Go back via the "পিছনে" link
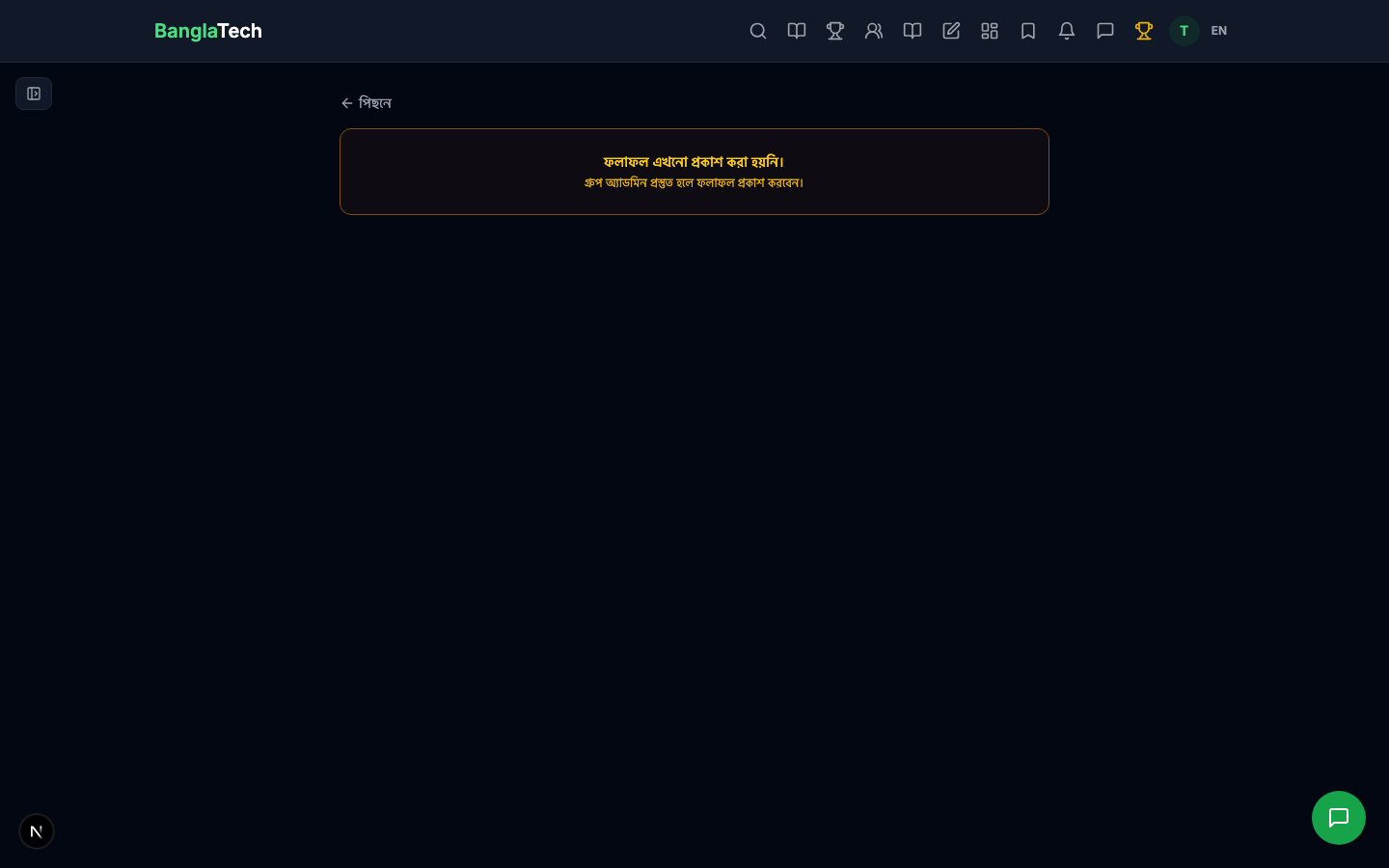1389x868 pixels. pos(367,103)
